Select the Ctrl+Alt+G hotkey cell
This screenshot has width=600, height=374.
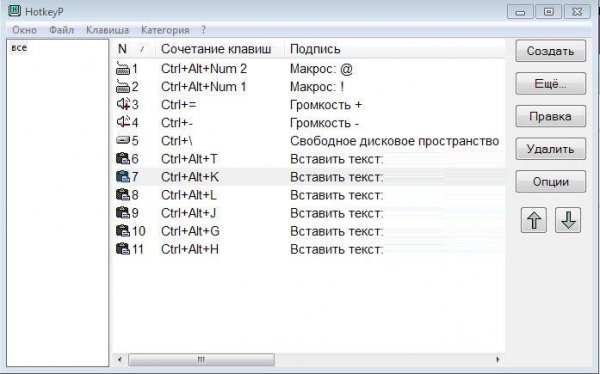point(190,231)
